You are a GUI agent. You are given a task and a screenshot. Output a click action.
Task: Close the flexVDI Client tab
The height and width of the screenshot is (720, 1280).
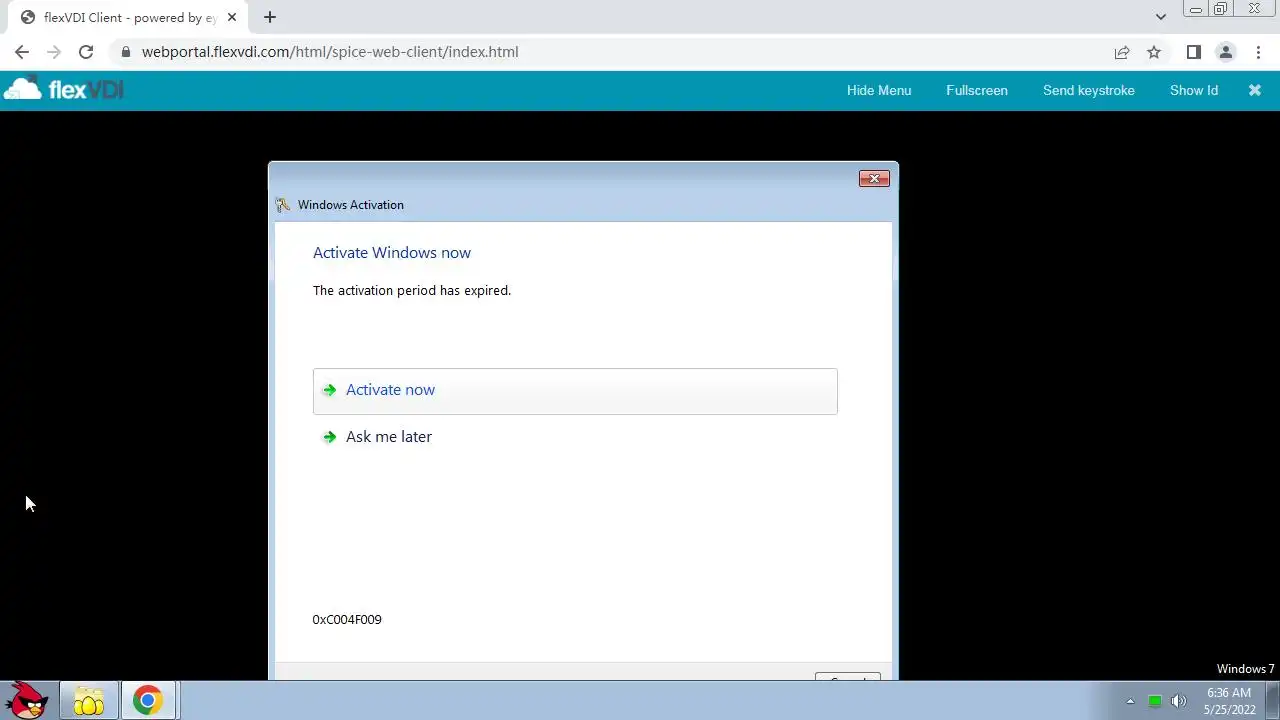(232, 17)
